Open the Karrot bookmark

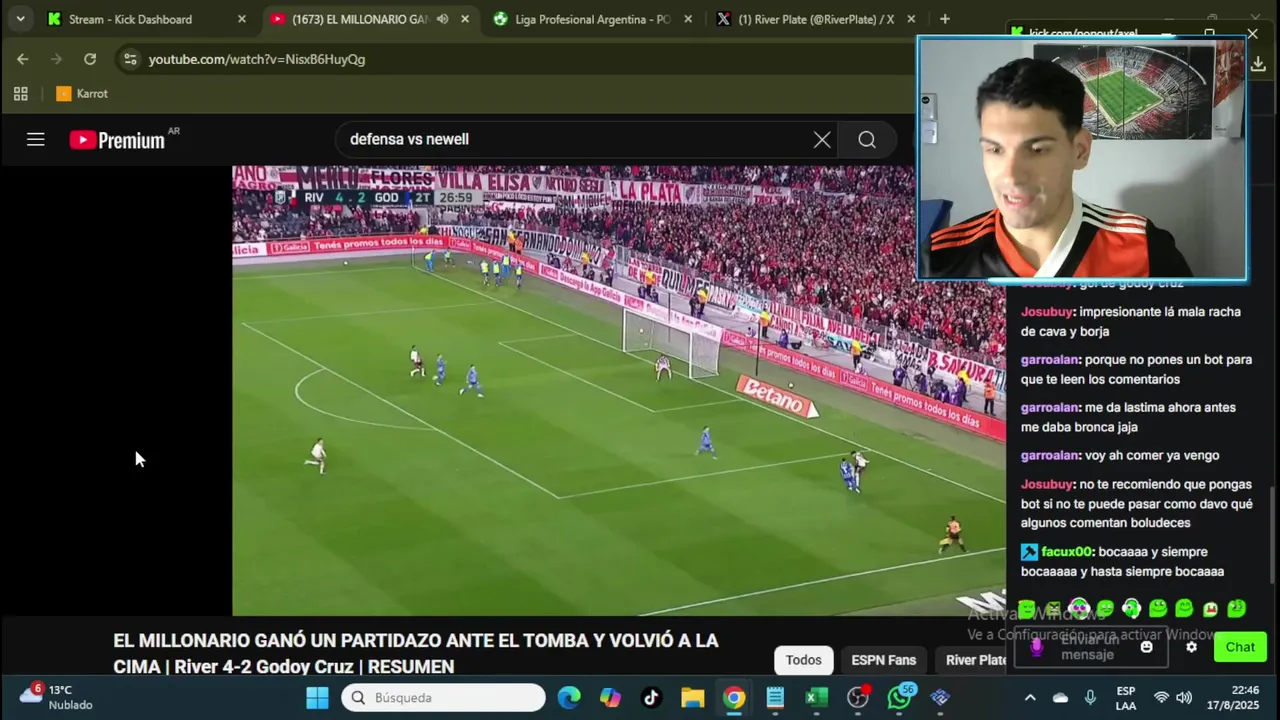click(x=82, y=94)
